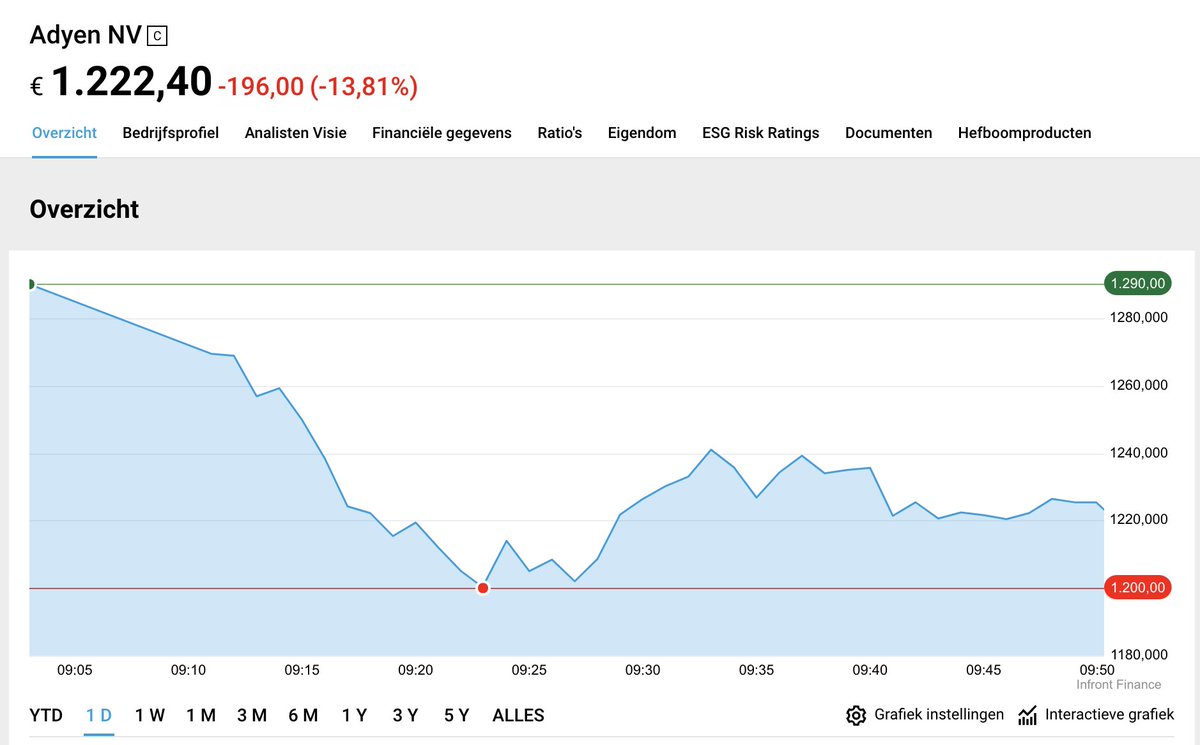Click the 1220,000 price axis label
1200x745 pixels.
pos(1139,520)
